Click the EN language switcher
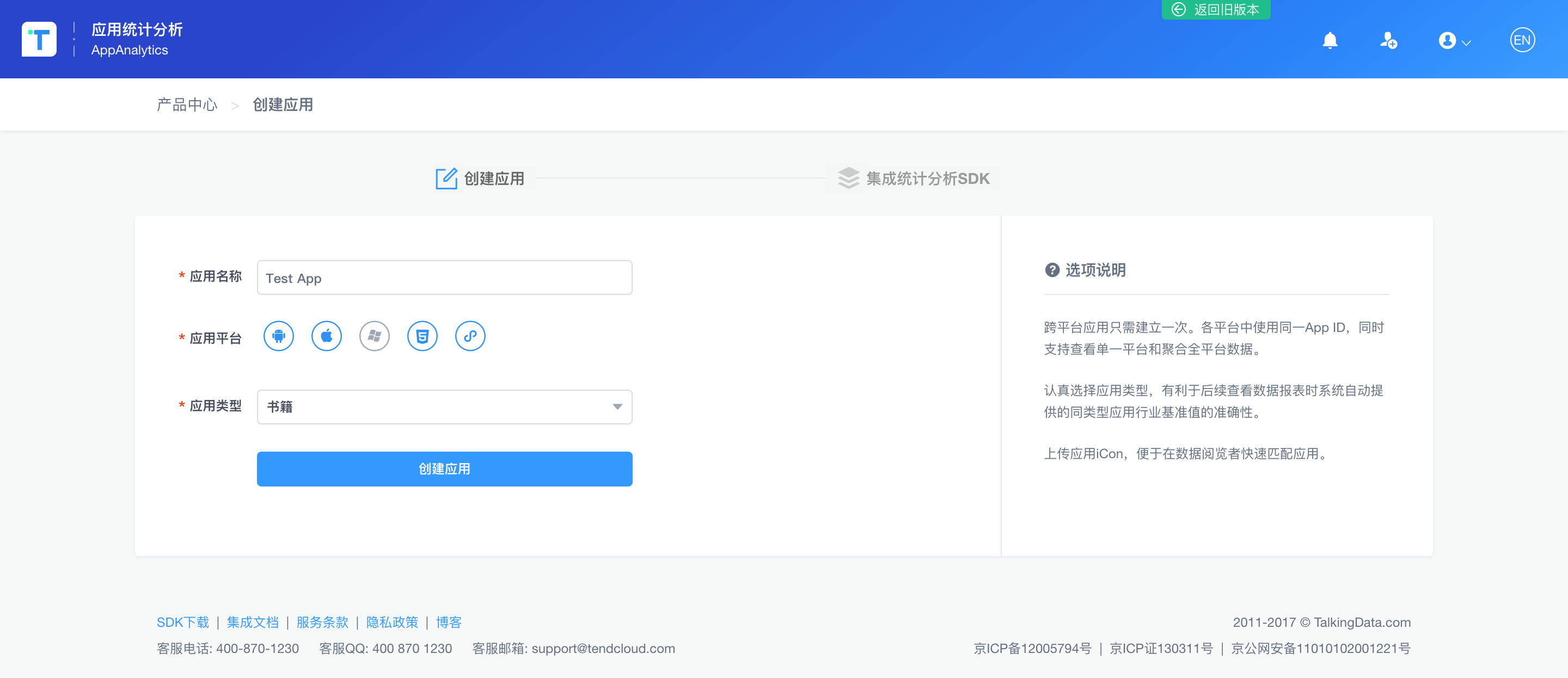The width and height of the screenshot is (1568, 678). [1521, 39]
